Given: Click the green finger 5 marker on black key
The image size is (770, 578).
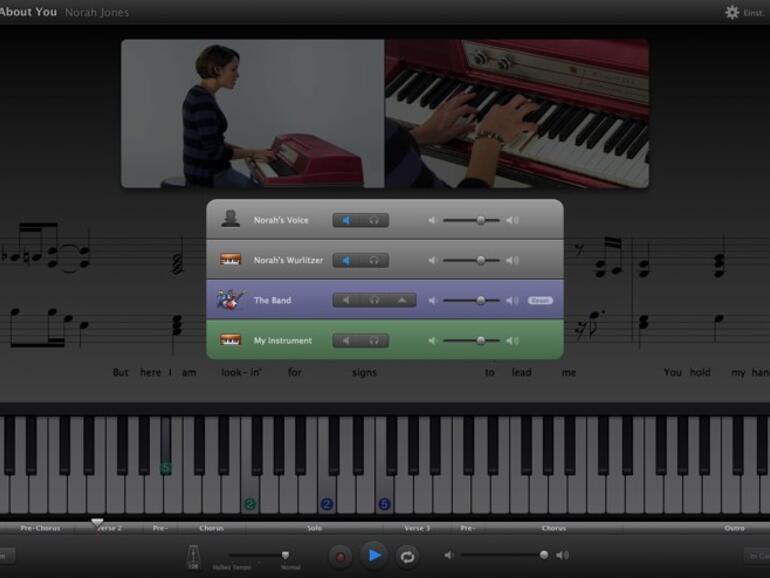Looking at the screenshot, I should 166,468.
